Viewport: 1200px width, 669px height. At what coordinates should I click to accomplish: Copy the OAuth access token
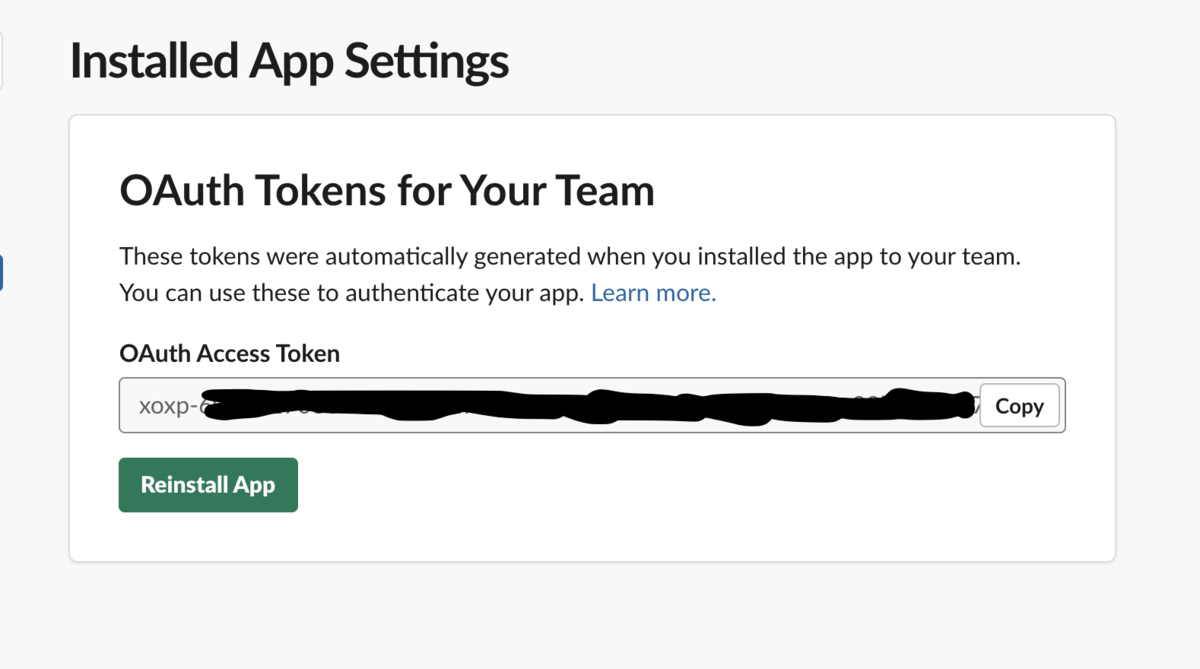[1019, 406]
